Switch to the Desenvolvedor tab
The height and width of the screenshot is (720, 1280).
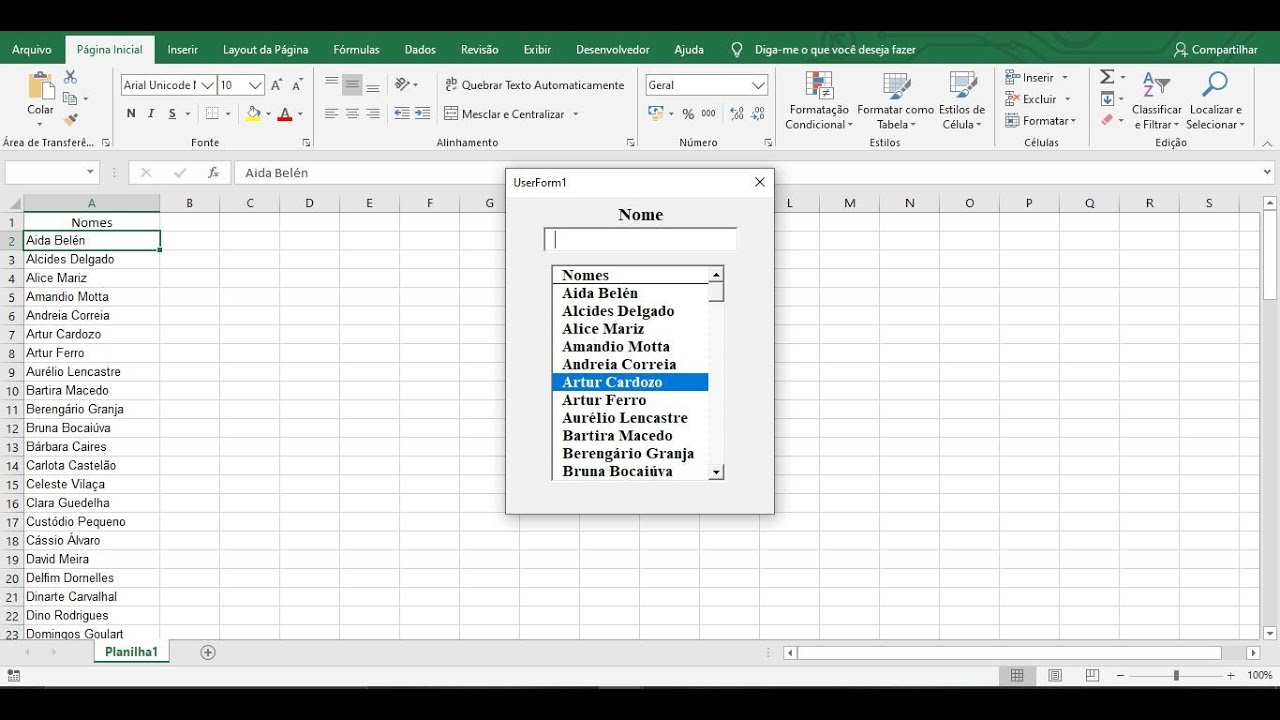[x=613, y=49]
